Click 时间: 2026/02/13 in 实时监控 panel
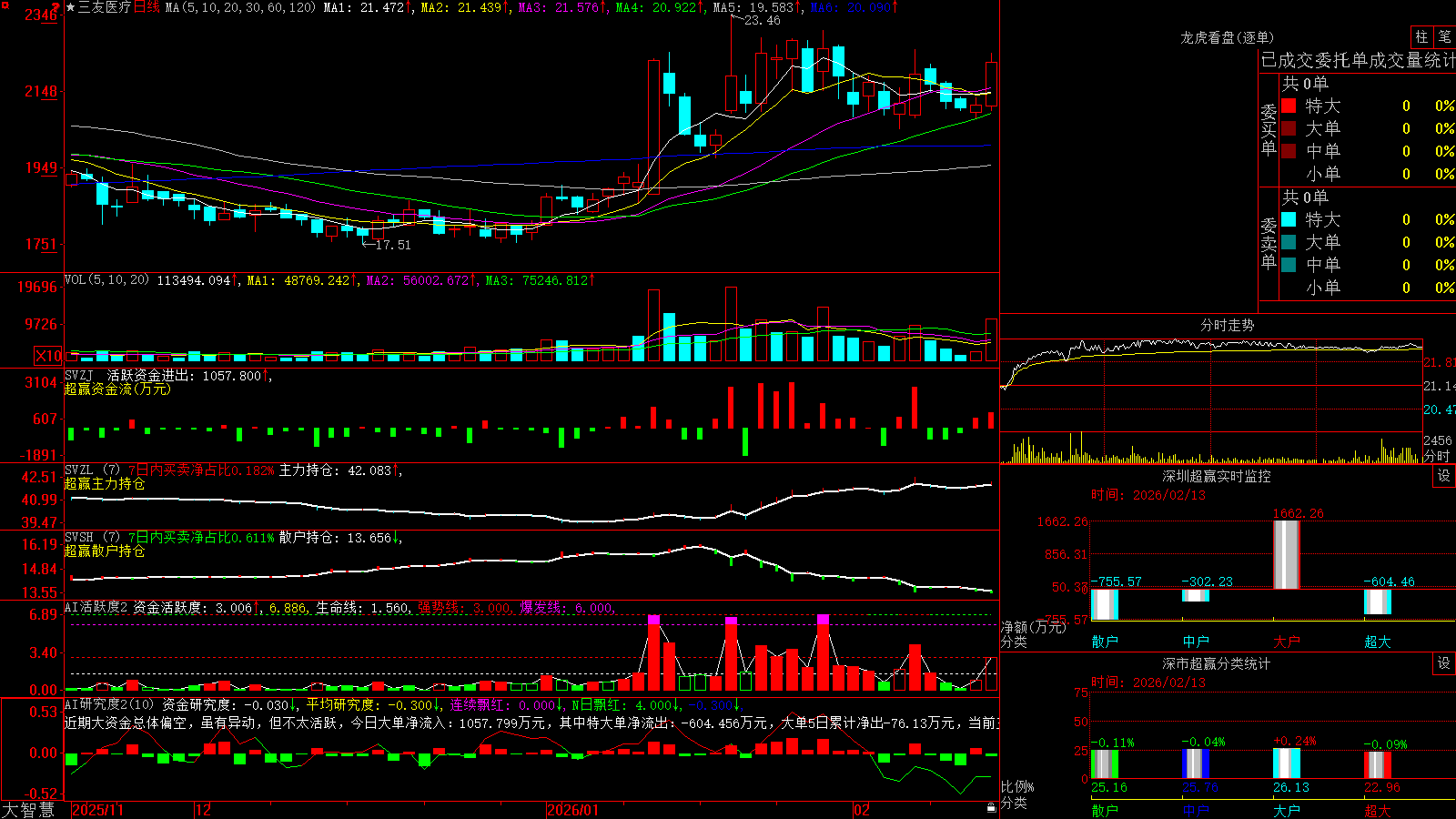Image resolution: width=1456 pixels, height=819 pixels. (1148, 495)
